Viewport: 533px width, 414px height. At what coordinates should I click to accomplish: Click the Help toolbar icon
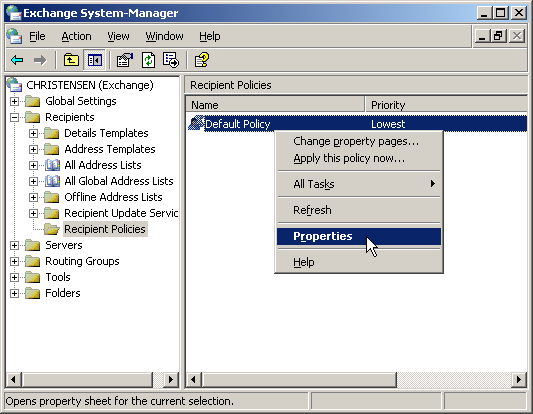coord(202,61)
